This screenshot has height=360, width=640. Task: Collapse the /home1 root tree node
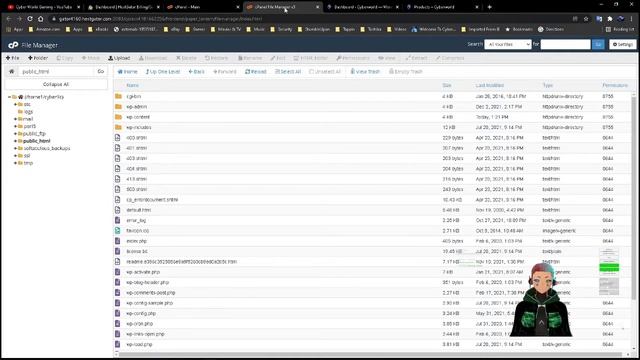pyautogui.click(x=10, y=97)
